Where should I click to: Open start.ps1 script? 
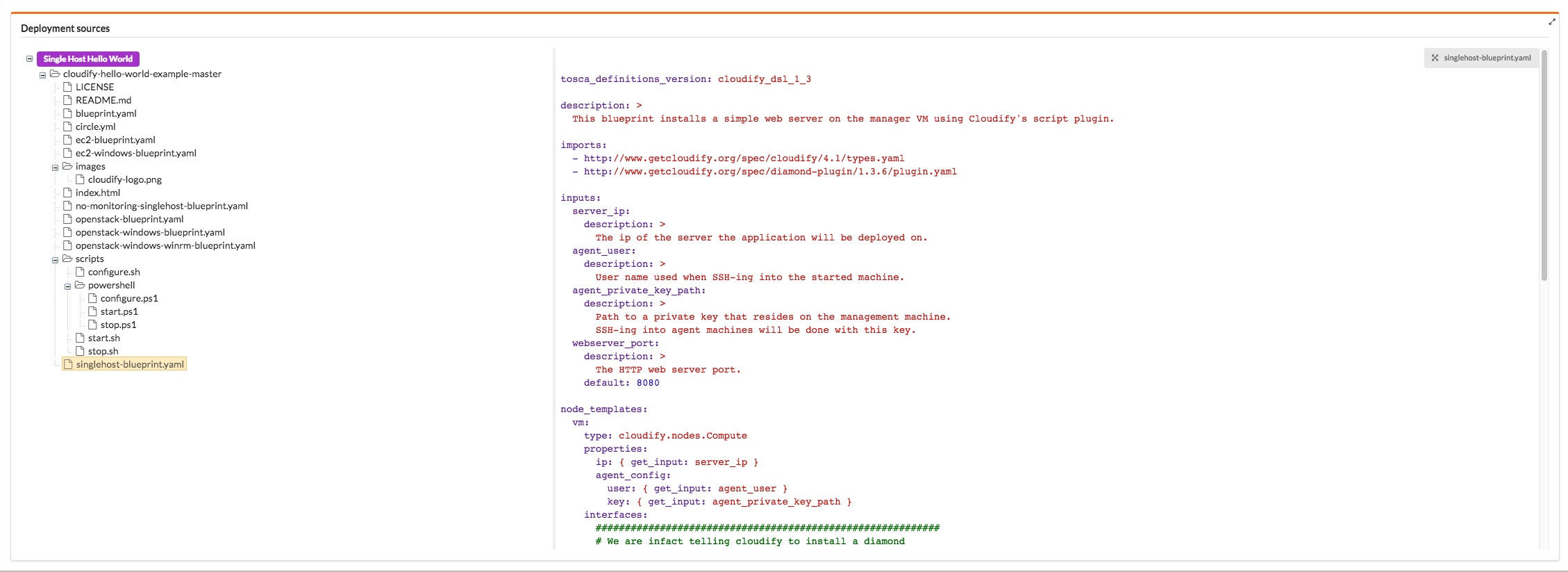coord(119,311)
